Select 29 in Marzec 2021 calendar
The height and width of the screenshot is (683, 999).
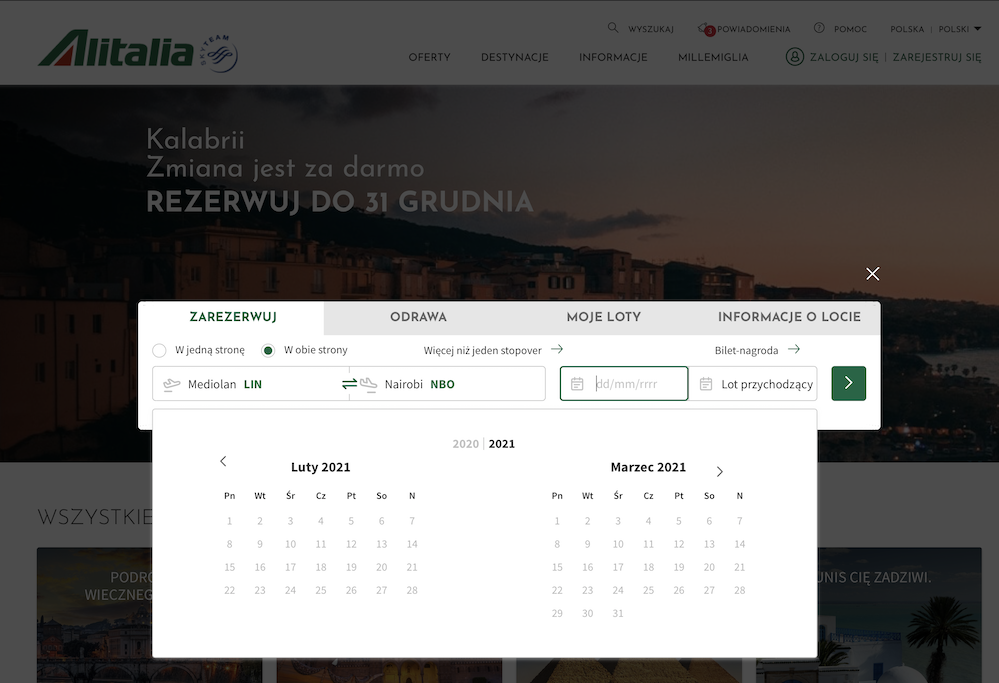click(557, 614)
